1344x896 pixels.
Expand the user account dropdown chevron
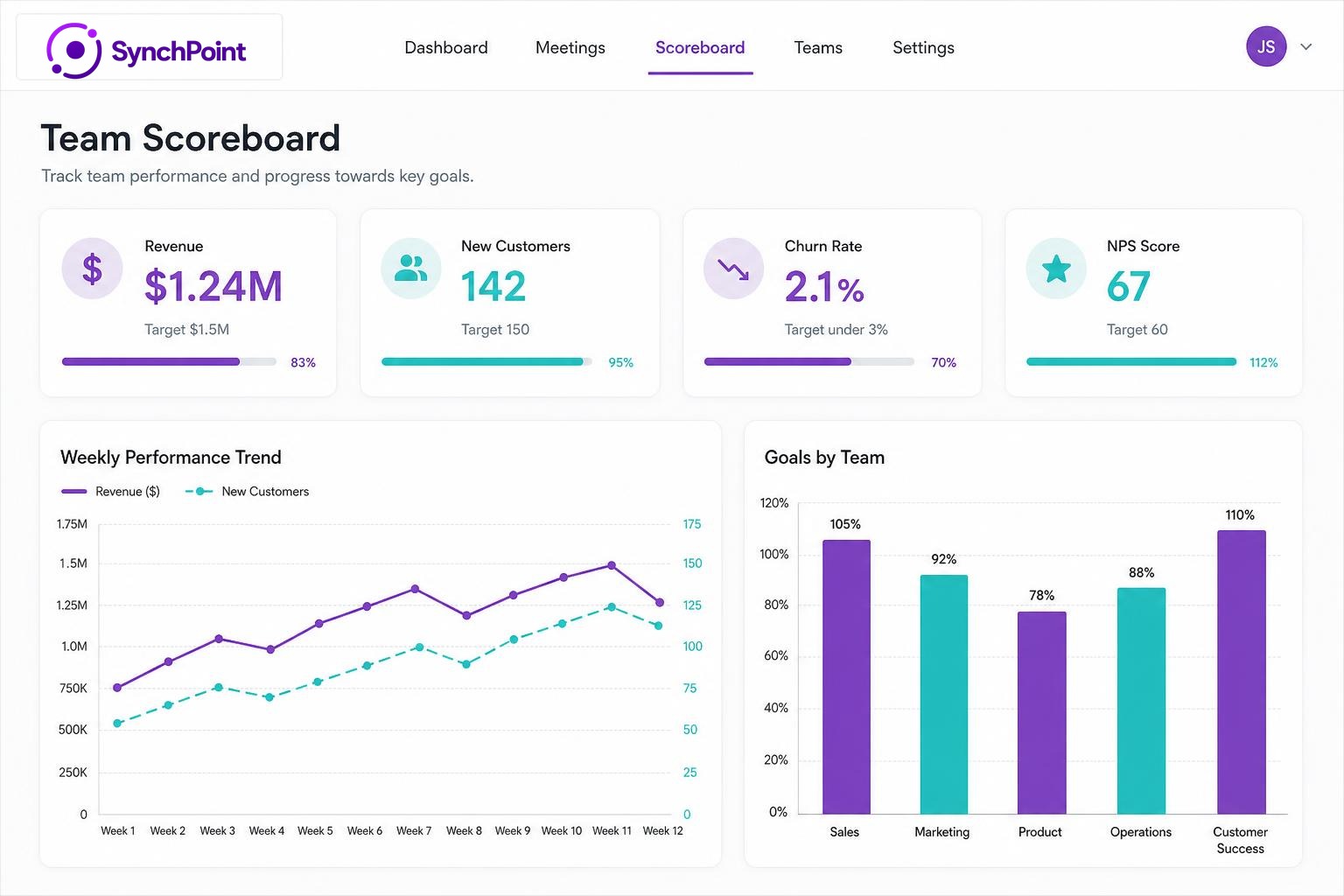point(1306,47)
